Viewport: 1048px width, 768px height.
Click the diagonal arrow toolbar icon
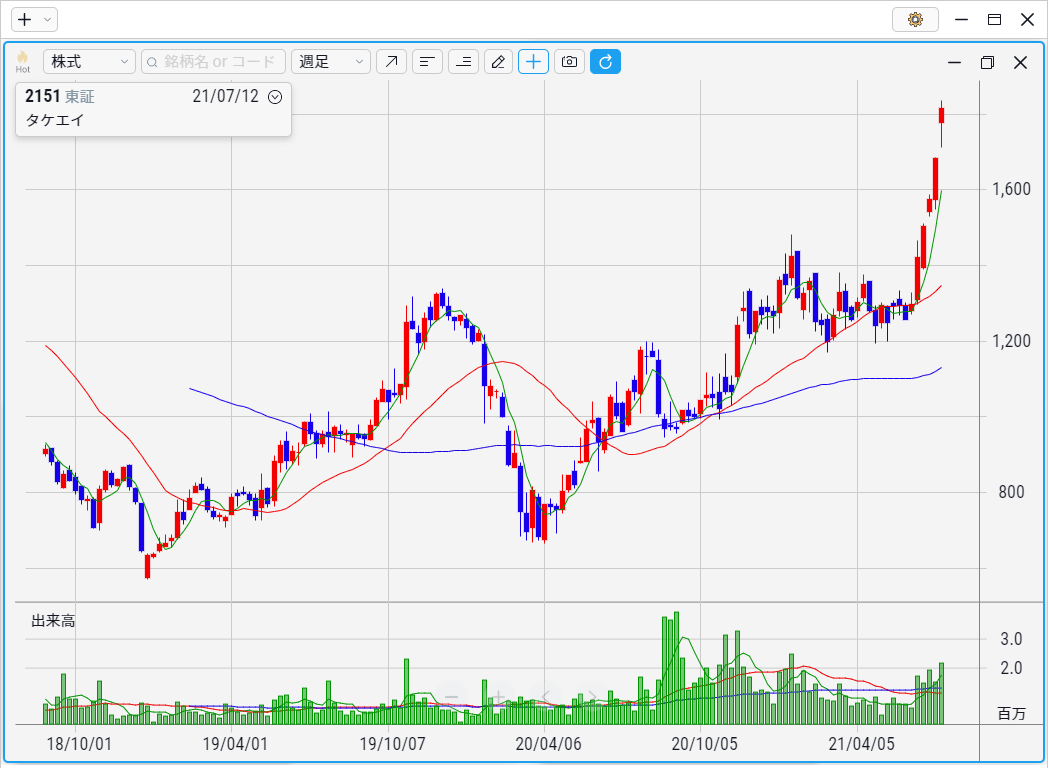tap(392, 62)
